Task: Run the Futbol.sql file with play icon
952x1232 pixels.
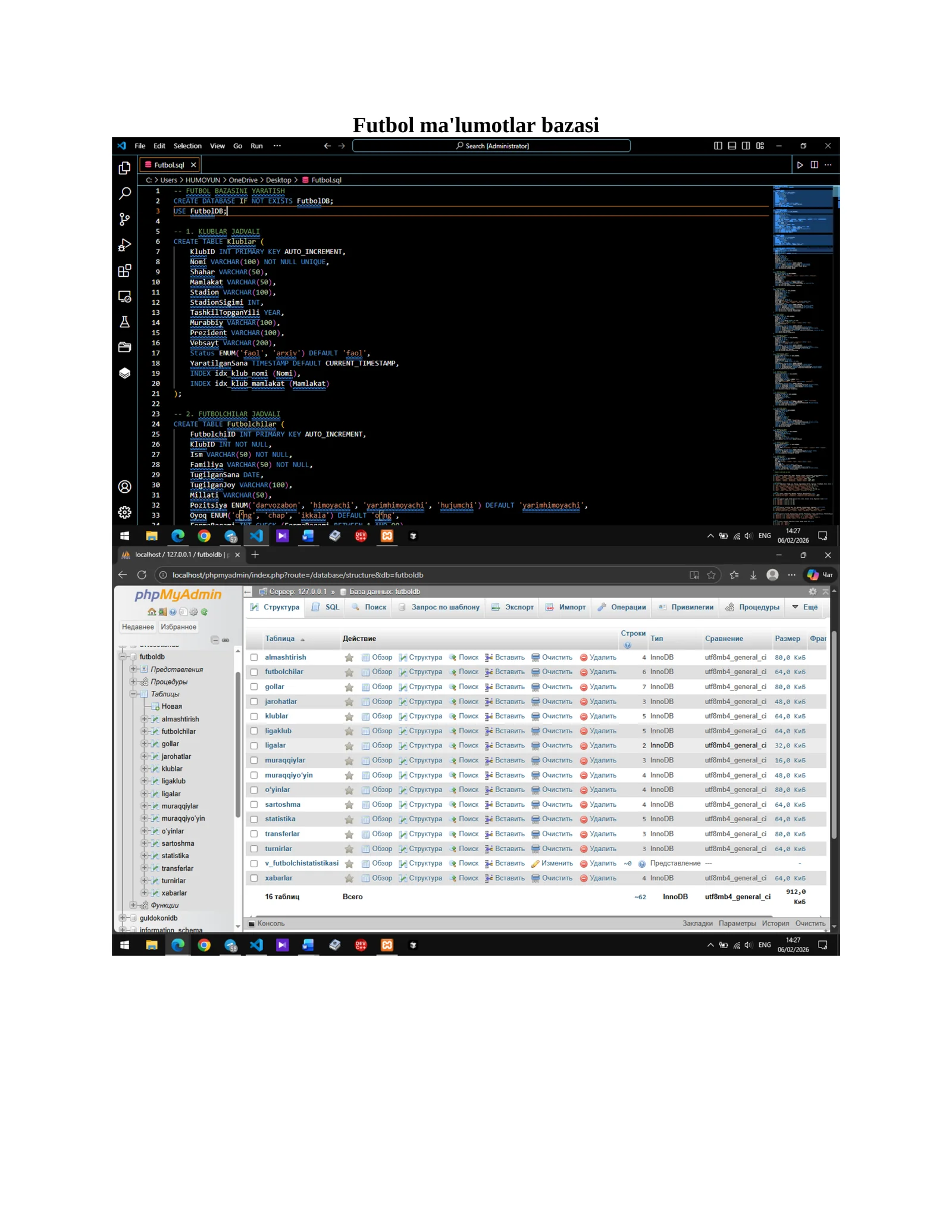Action: click(x=800, y=165)
